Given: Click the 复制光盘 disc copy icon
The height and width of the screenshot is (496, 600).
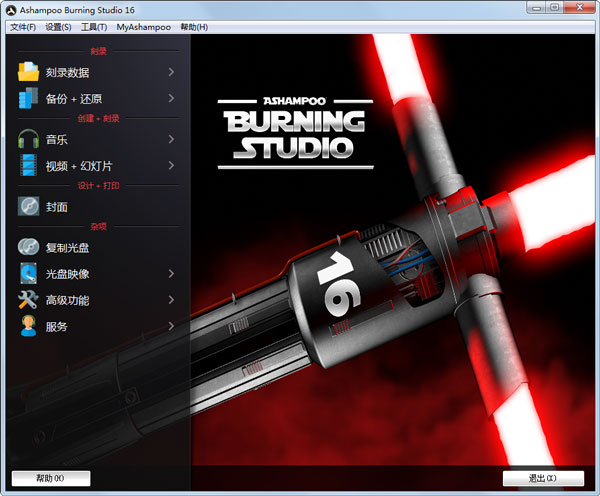Looking at the screenshot, I should tap(28, 247).
